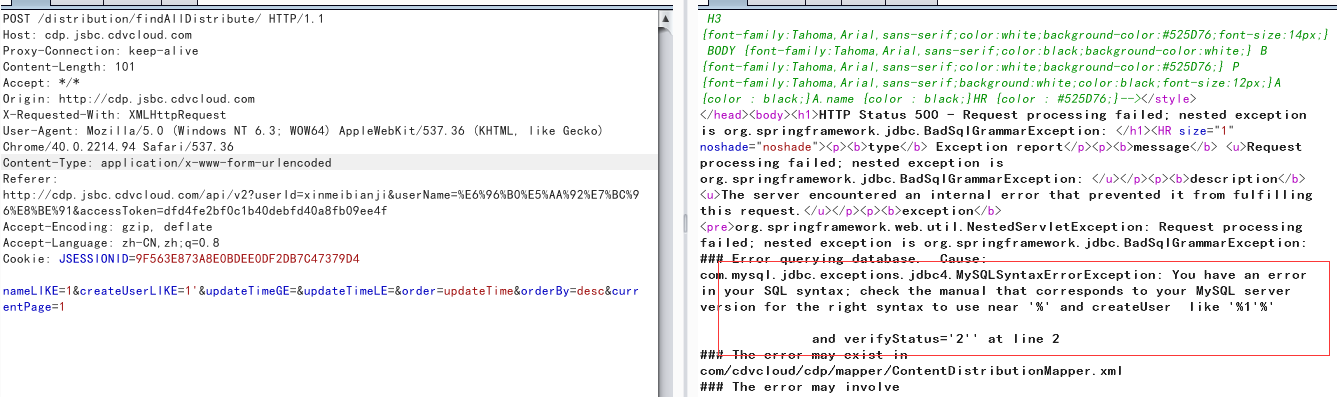
Task: Click the ContentDistributionMapper.xml path line
Action: tap(912, 371)
